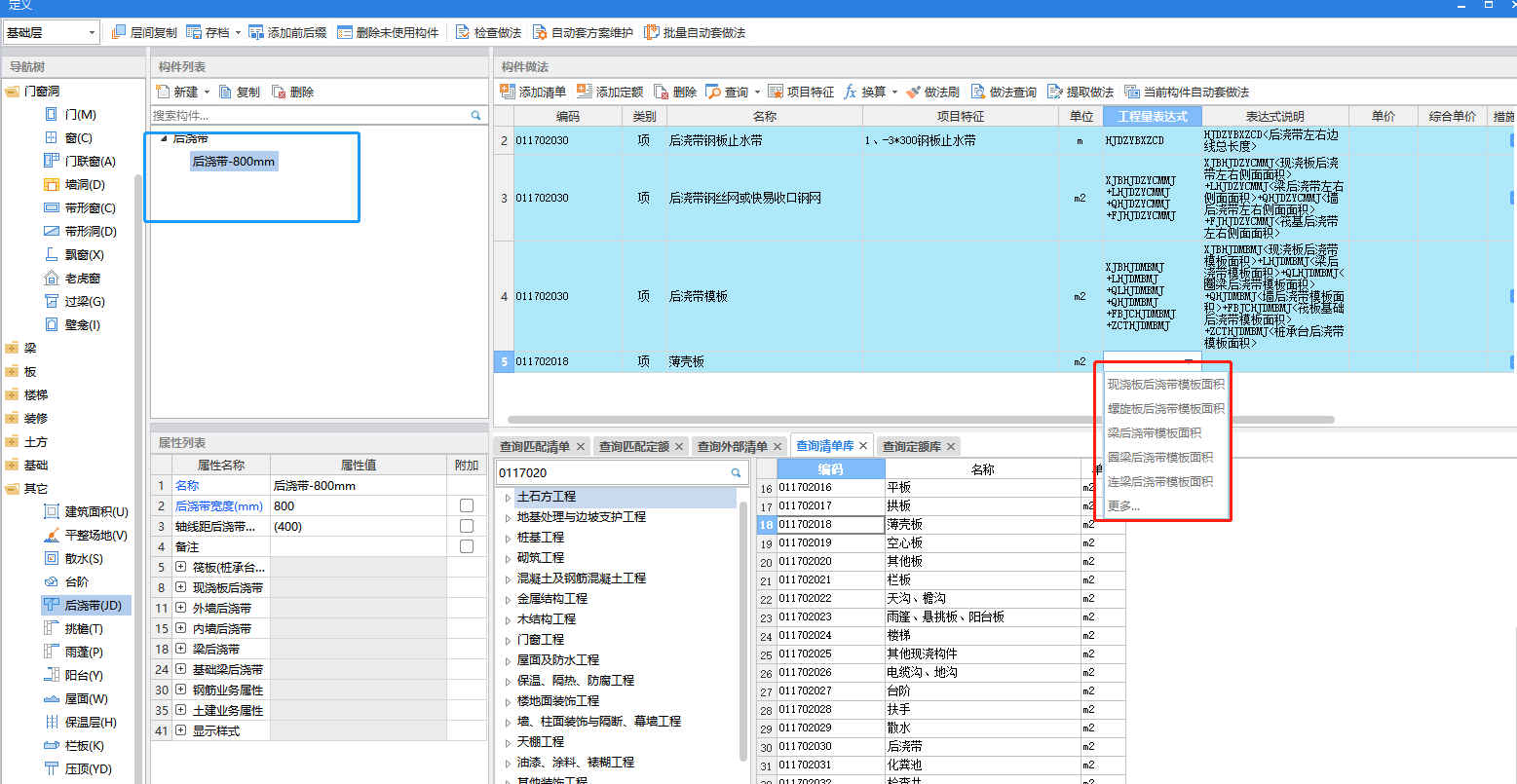Click 做法查询 tool
This screenshot has height=784, width=1517.
click(1004, 92)
